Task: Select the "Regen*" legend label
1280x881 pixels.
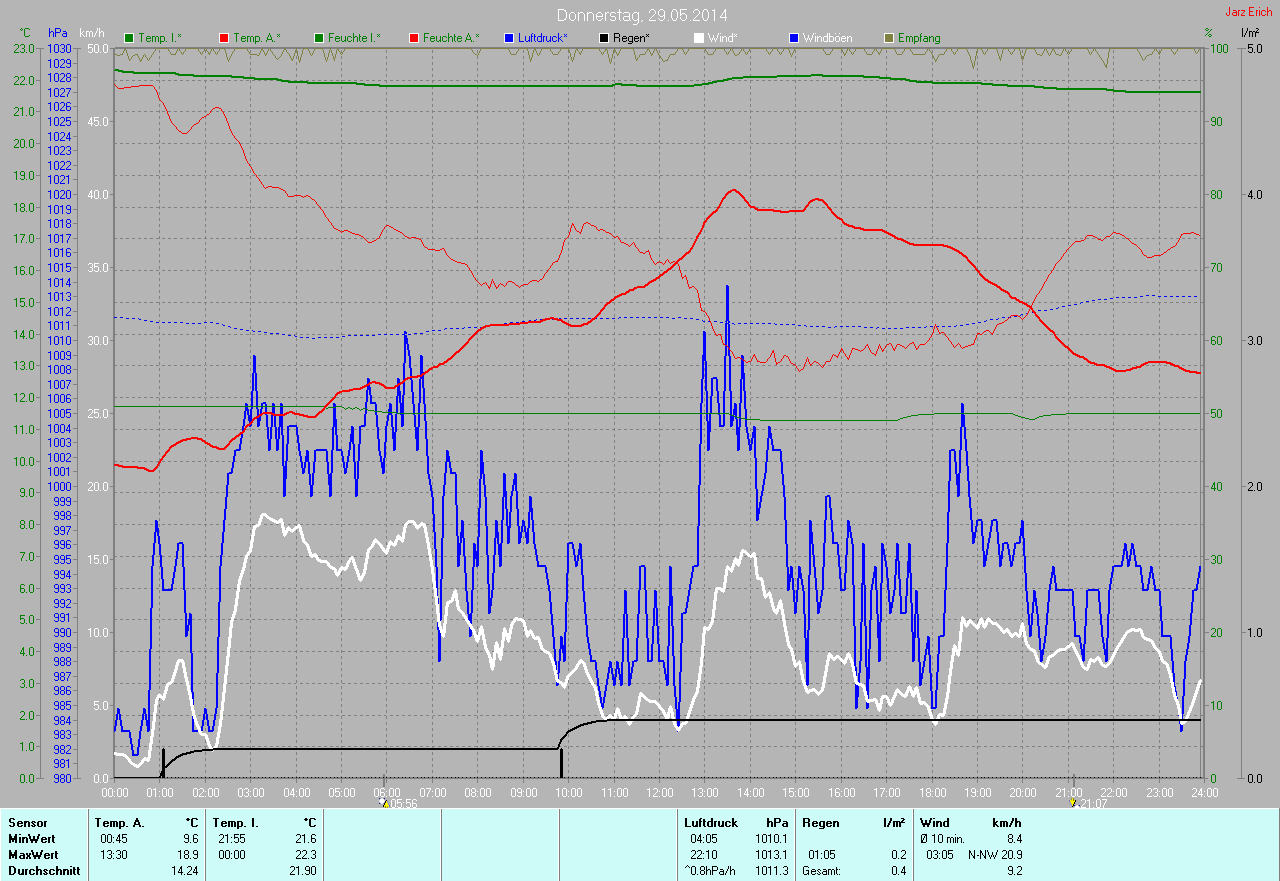Action: point(632,38)
